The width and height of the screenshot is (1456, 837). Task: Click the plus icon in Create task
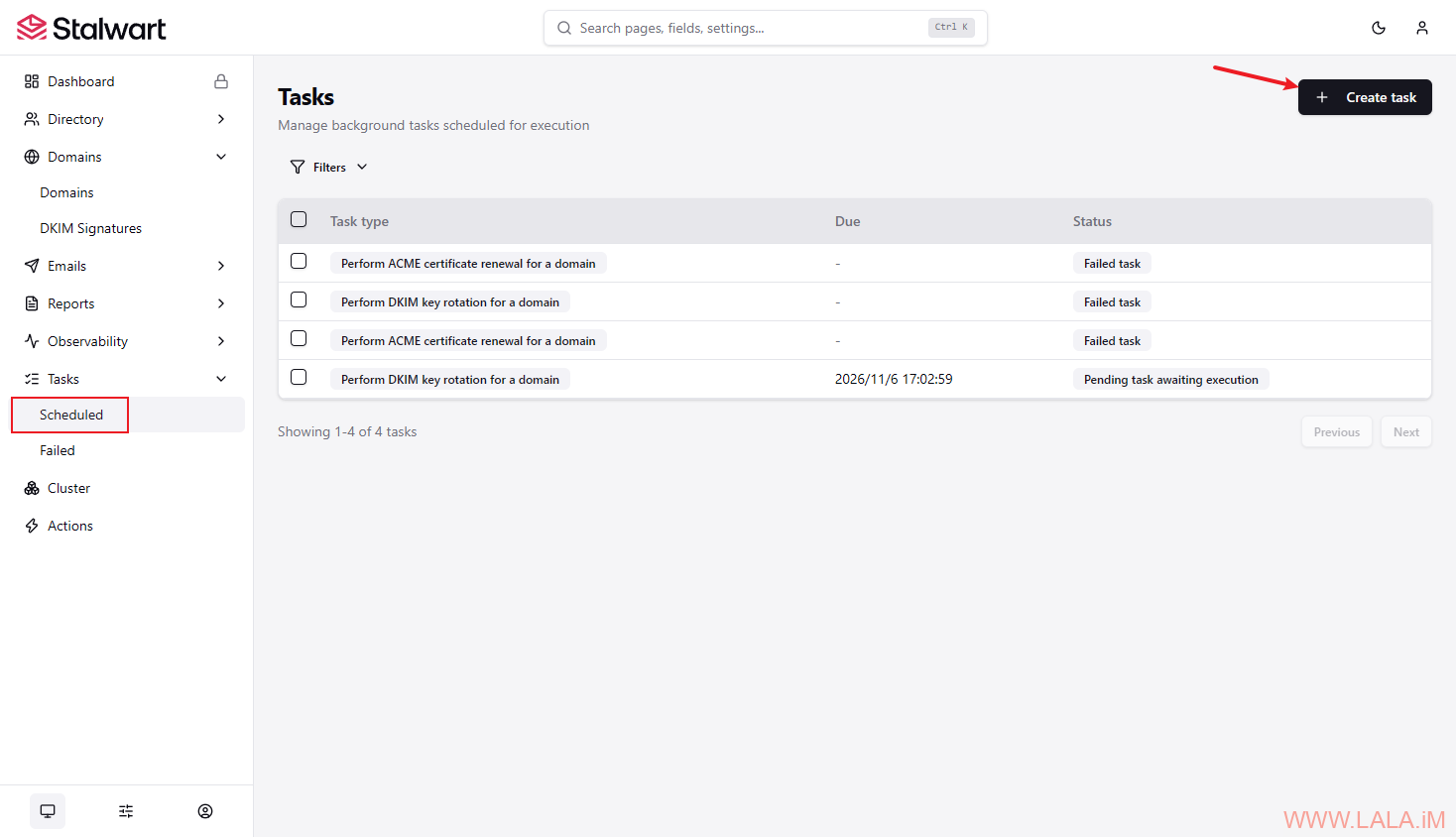click(x=1322, y=97)
